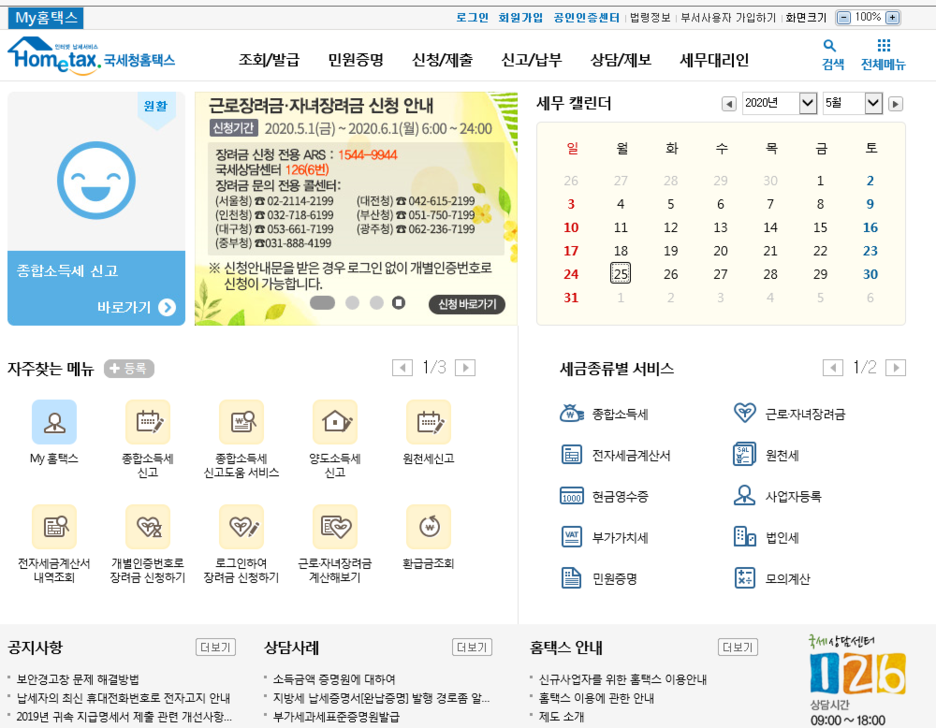The image size is (936, 728).
Task: Click the 모의계산 calculator icon
Action: pos(744,578)
